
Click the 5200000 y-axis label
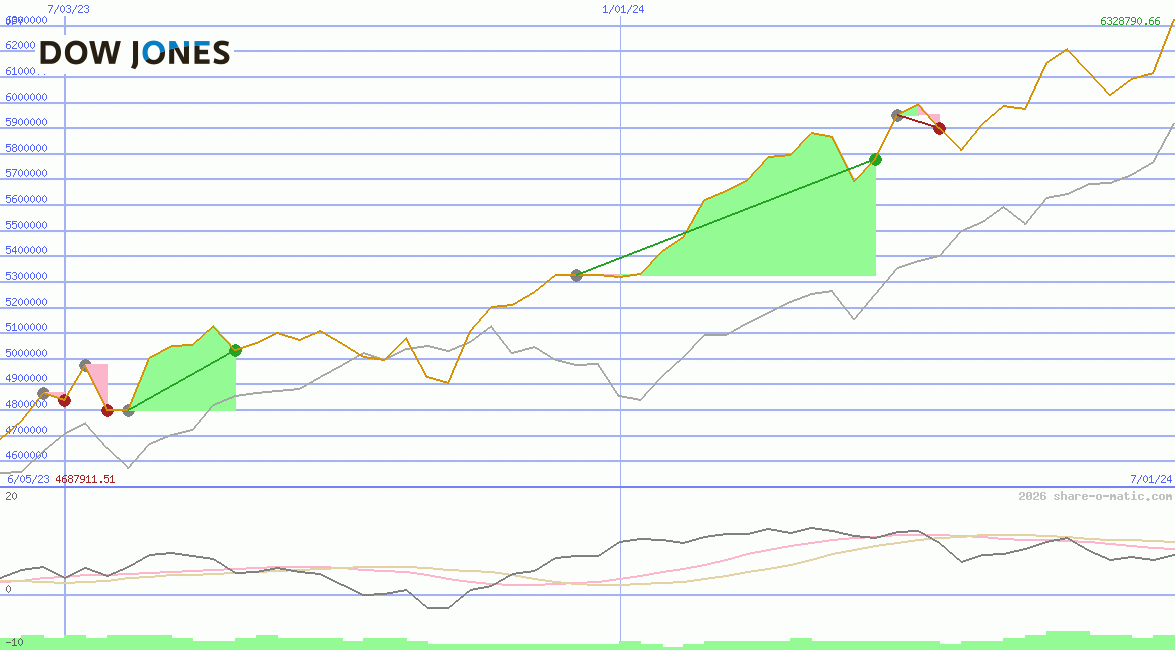coord(26,302)
